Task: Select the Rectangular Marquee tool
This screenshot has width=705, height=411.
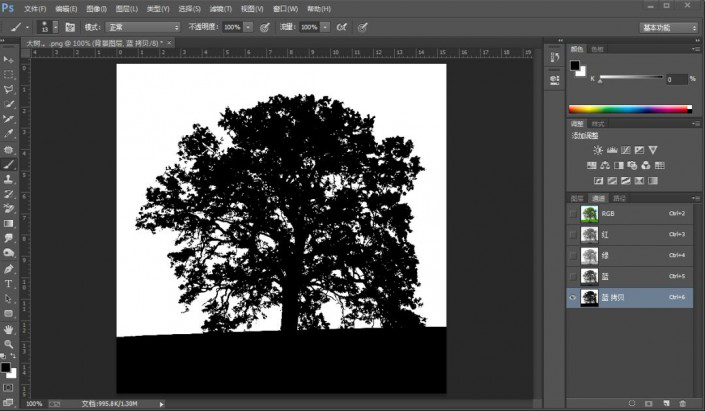Action: pyautogui.click(x=9, y=74)
